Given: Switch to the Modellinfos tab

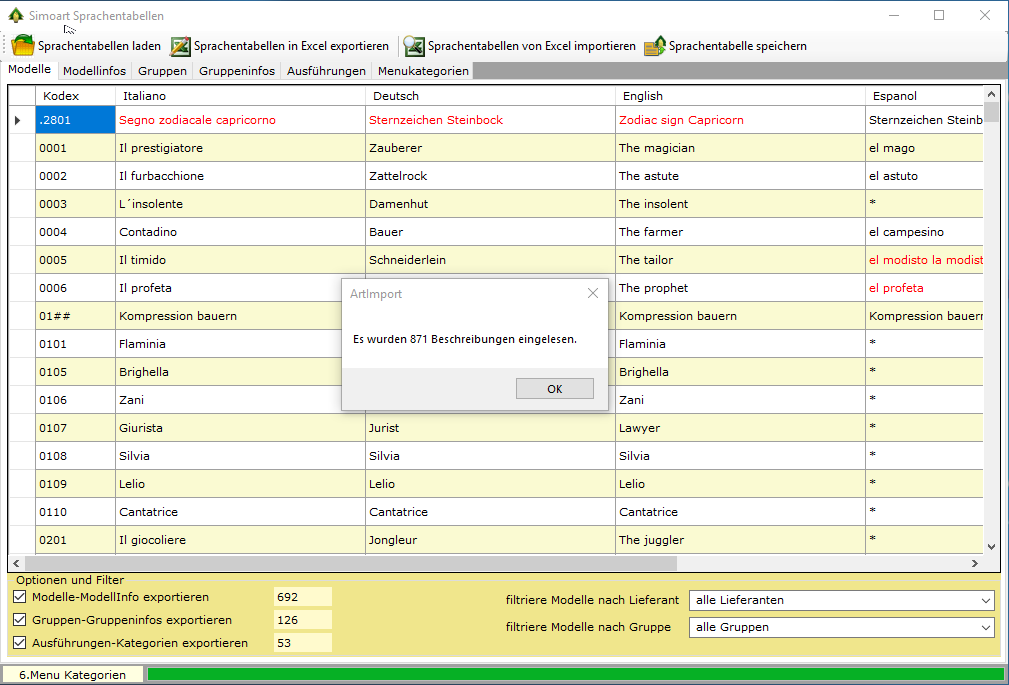Looking at the screenshot, I should coord(94,71).
